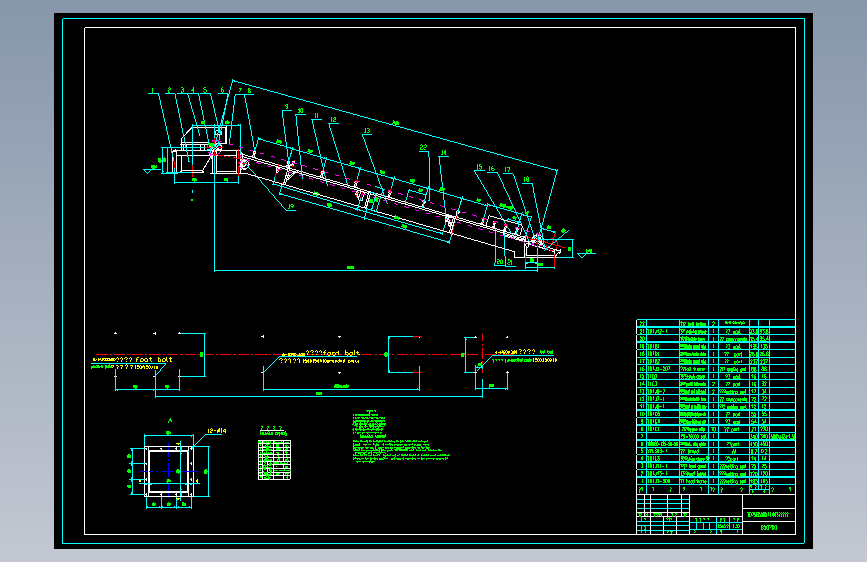
Task: Select the '12-ø14' hole callout
Action: click(x=217, y=431)
